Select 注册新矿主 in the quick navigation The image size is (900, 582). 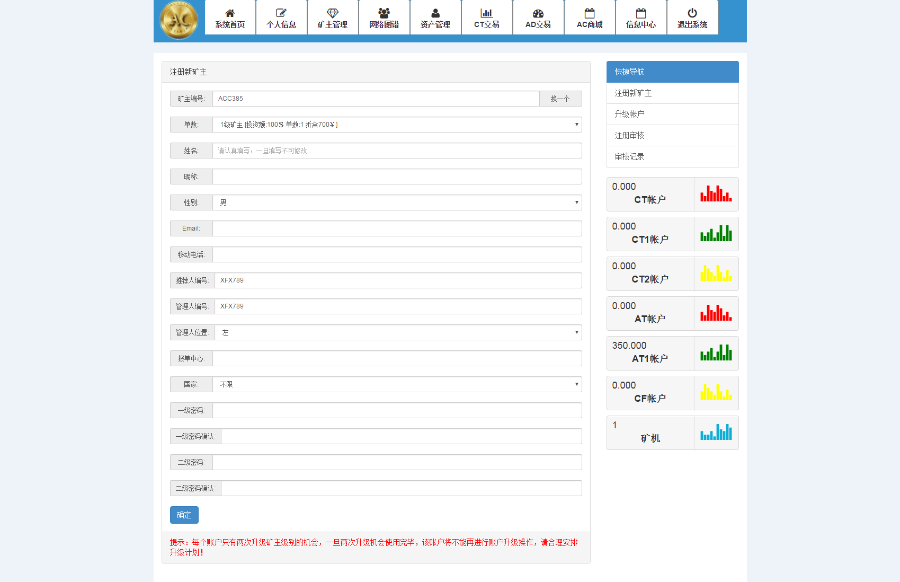tap(672, 93)
